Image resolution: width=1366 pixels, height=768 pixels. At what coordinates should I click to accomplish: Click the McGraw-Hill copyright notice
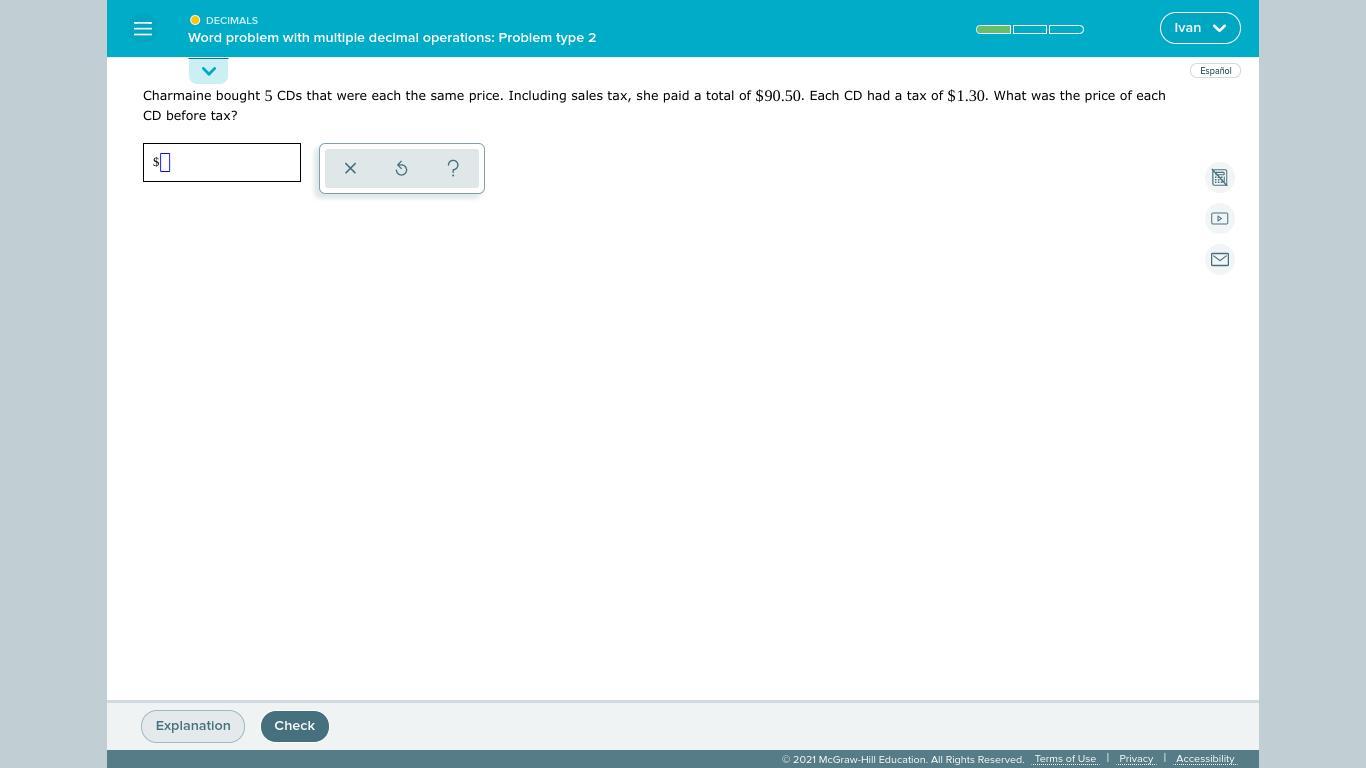(903, 760)
